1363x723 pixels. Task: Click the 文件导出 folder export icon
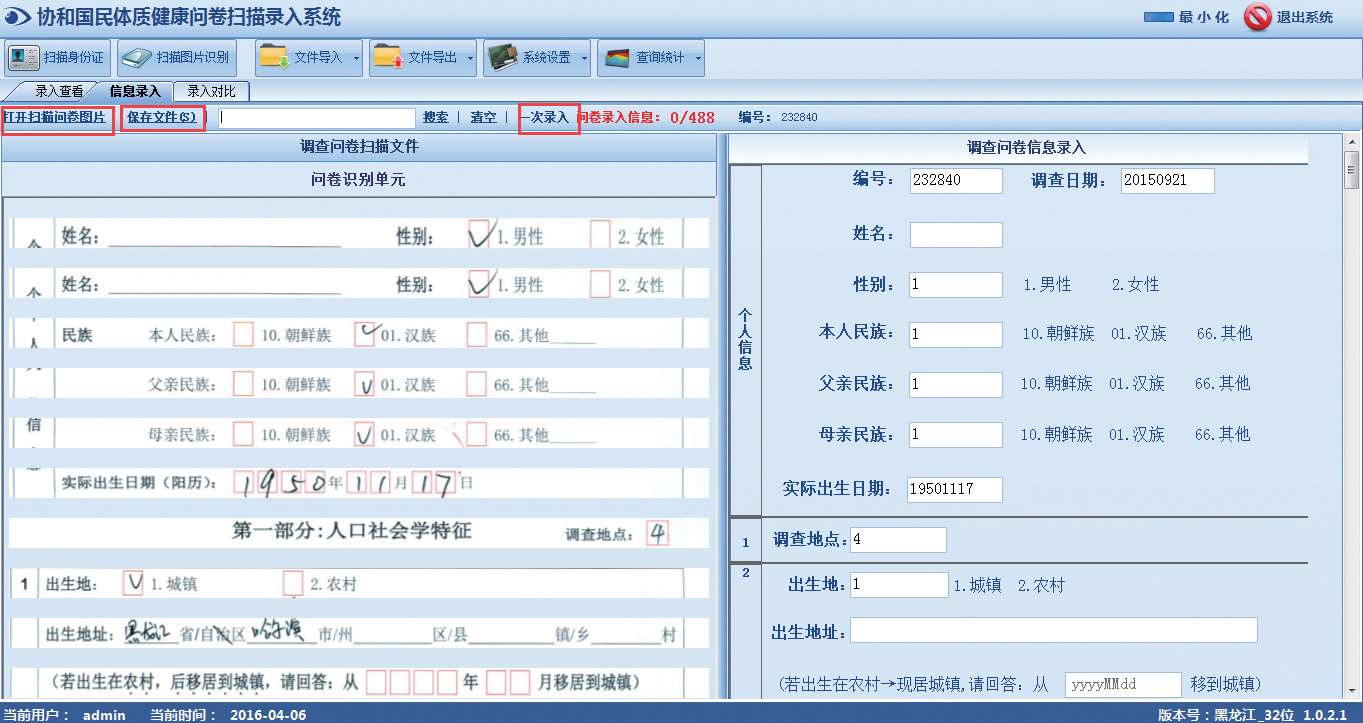(x=388, y=58)
